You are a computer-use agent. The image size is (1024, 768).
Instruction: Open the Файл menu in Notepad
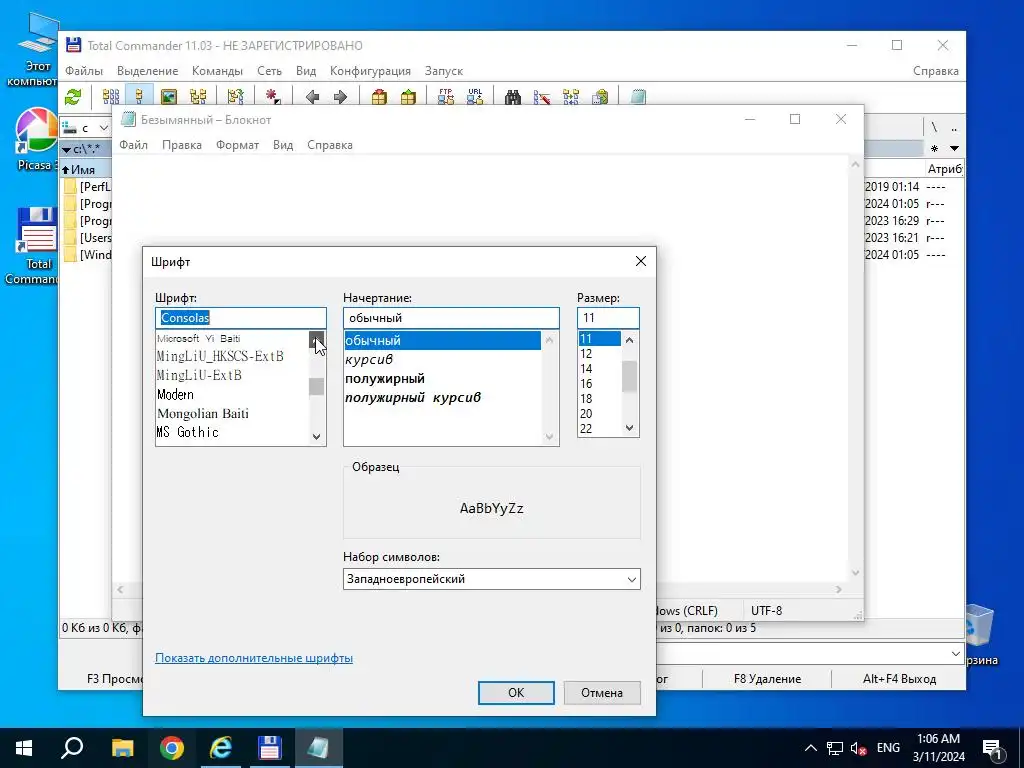(133, 145)
